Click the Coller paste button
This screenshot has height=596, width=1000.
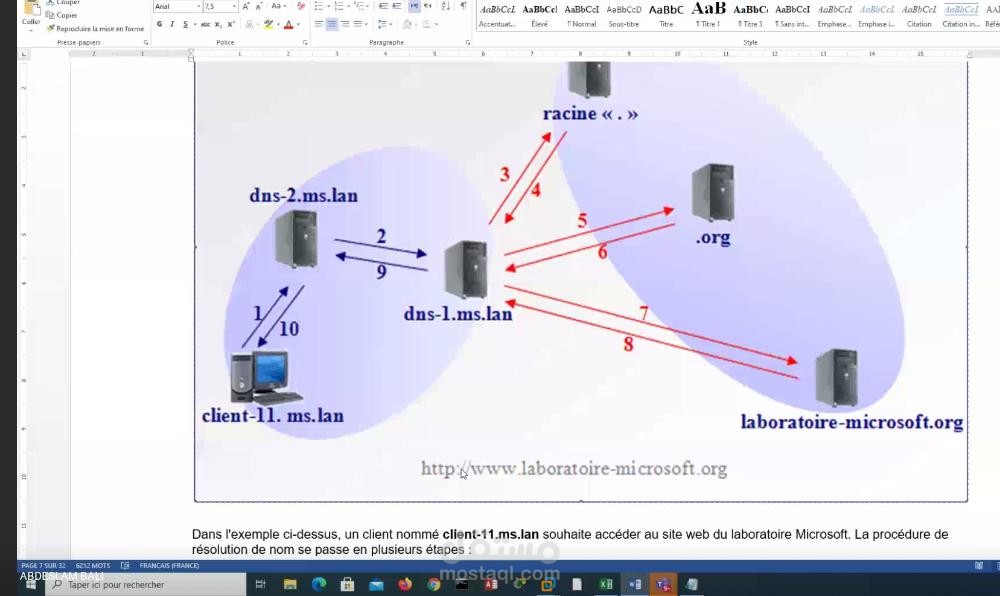pyautogui.click(x=31, y=14)
